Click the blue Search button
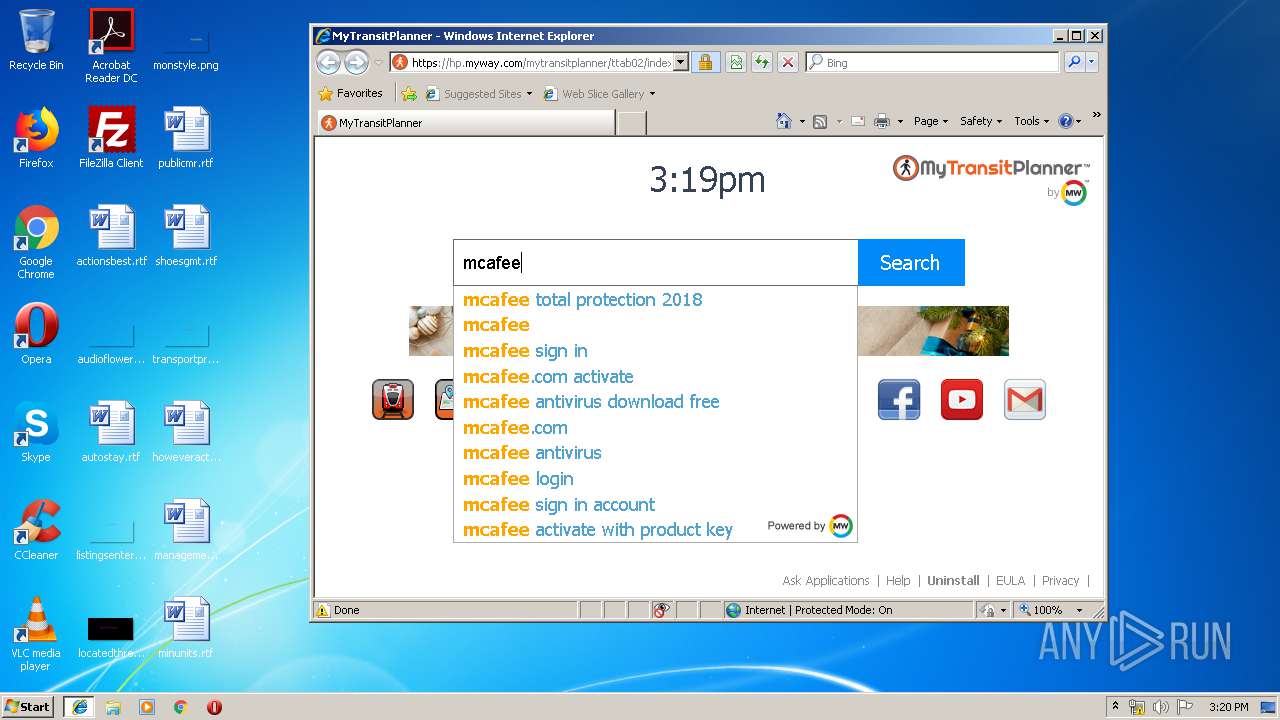The image size is (1280, 720). point(911,262)
